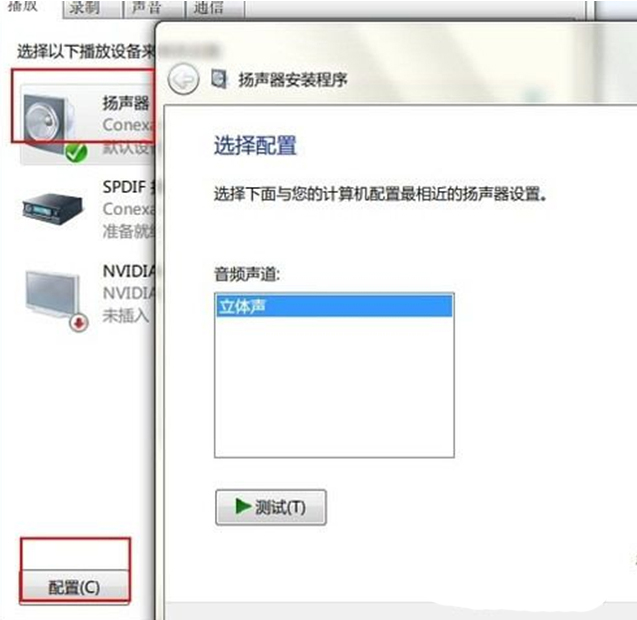Viewport: 637px width, 620px height.
Task: Click the green default-device checkmark badge
Action: [76, 153]
